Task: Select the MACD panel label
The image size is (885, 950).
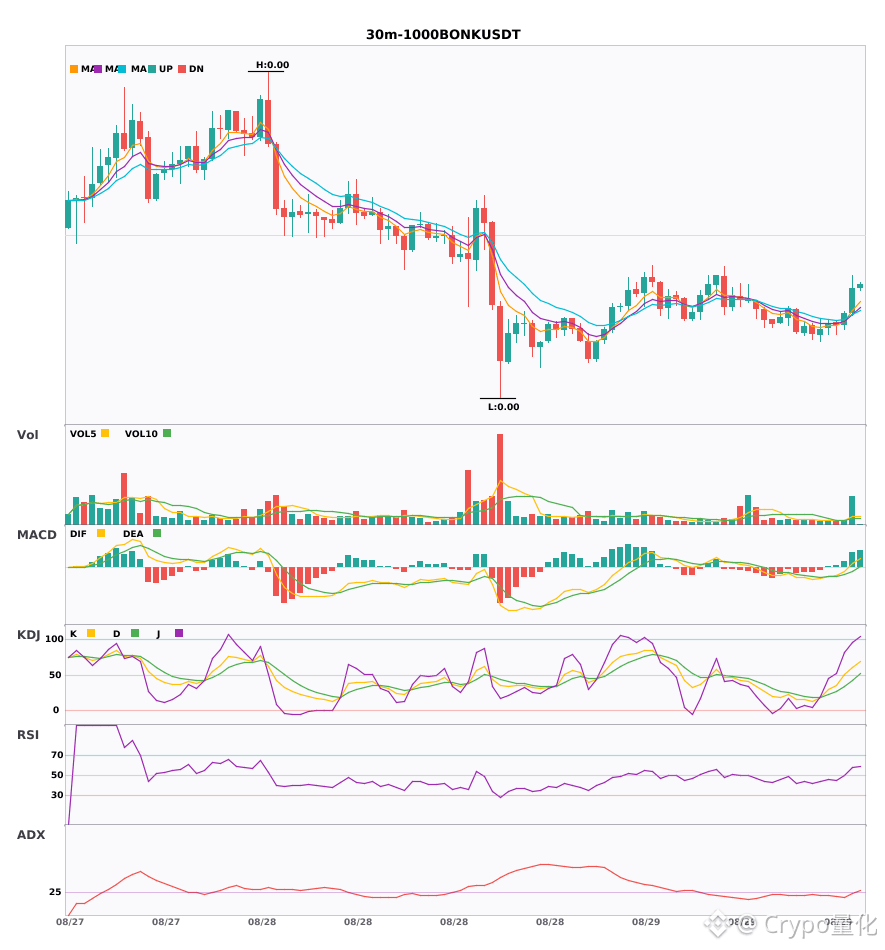Action: [36, 534]
